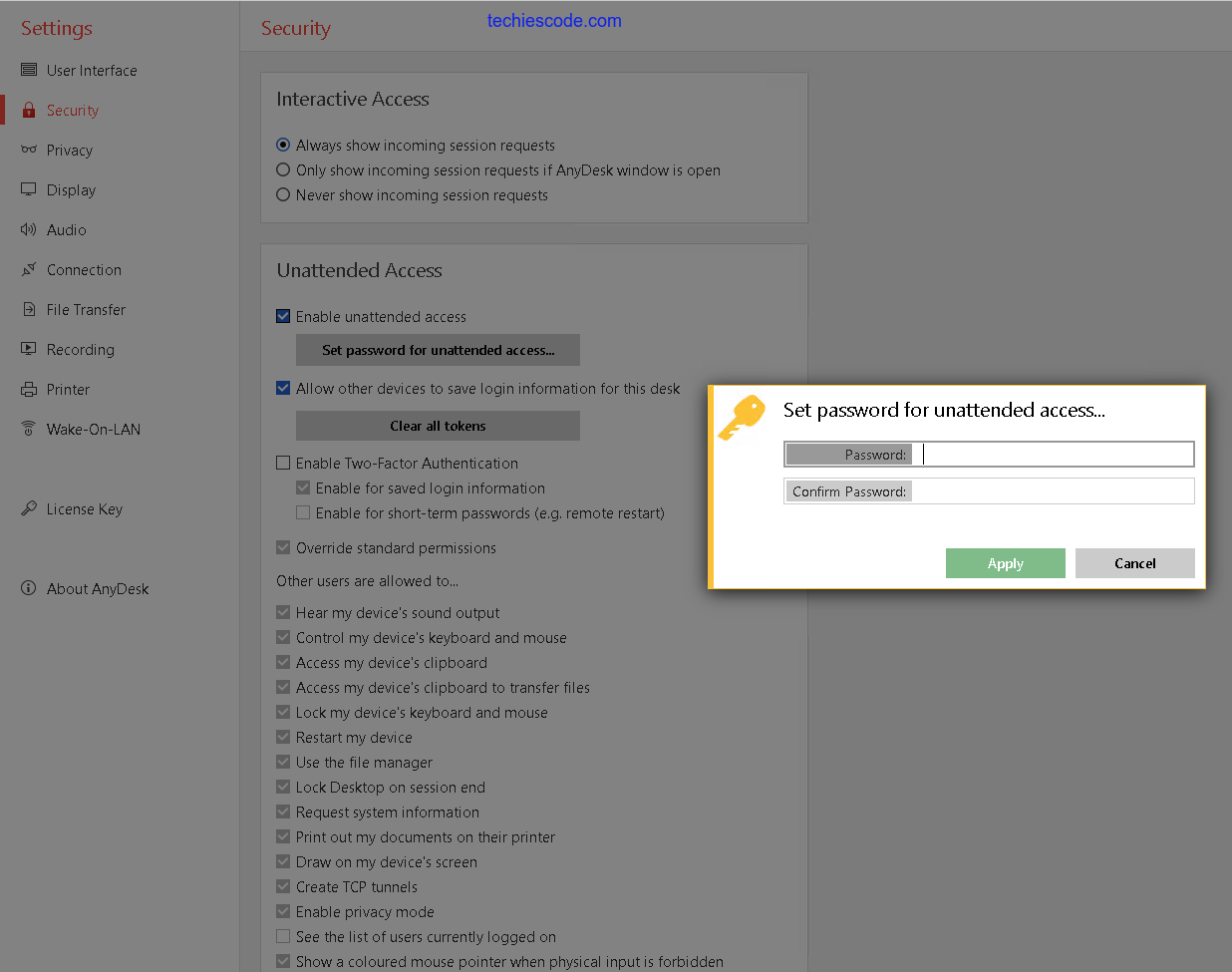The height and width of the screenshot is (972, 1232).
Task: Select 'Never show incoming session requests'
Action: click(x=283, y=195)
